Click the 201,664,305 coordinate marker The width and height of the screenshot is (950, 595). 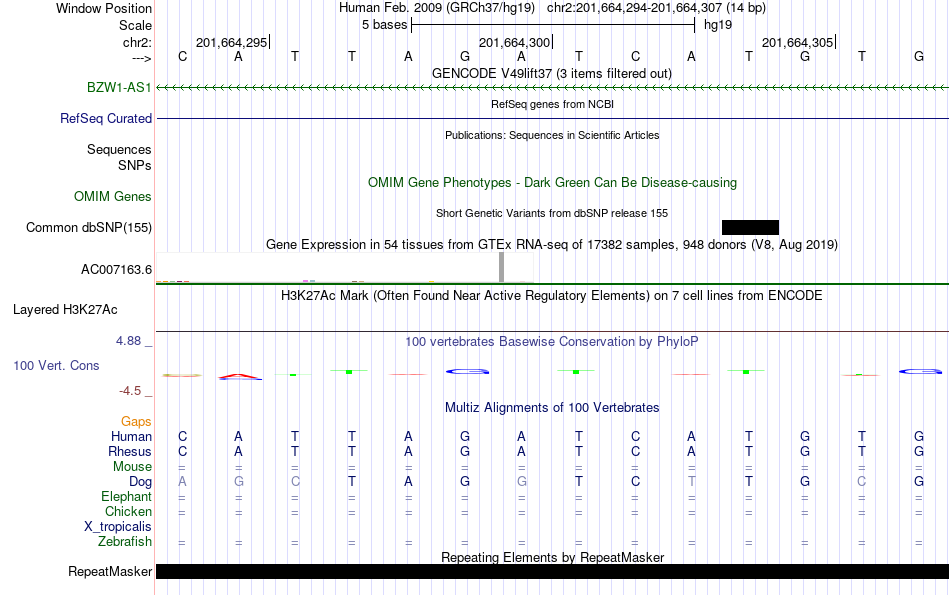[x=799, y=42]
